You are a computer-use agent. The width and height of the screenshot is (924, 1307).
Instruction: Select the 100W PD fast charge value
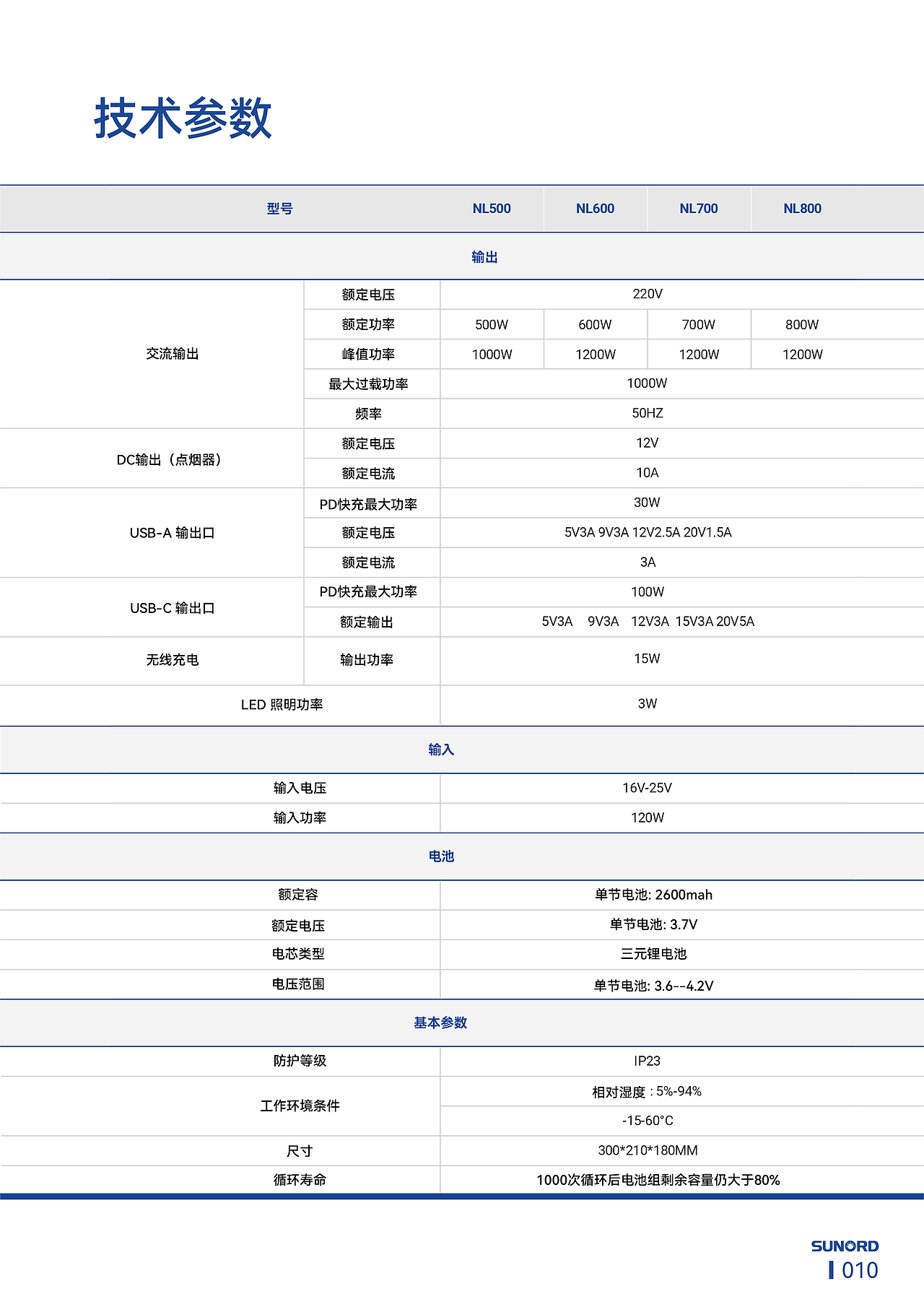(648, 592)
